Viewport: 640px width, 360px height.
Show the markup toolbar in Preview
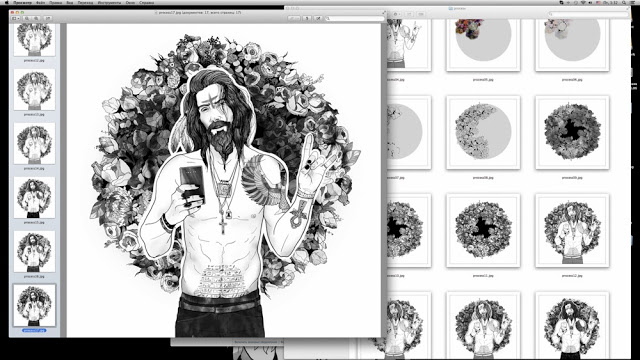pyautogui.click(x=318, y=18)
